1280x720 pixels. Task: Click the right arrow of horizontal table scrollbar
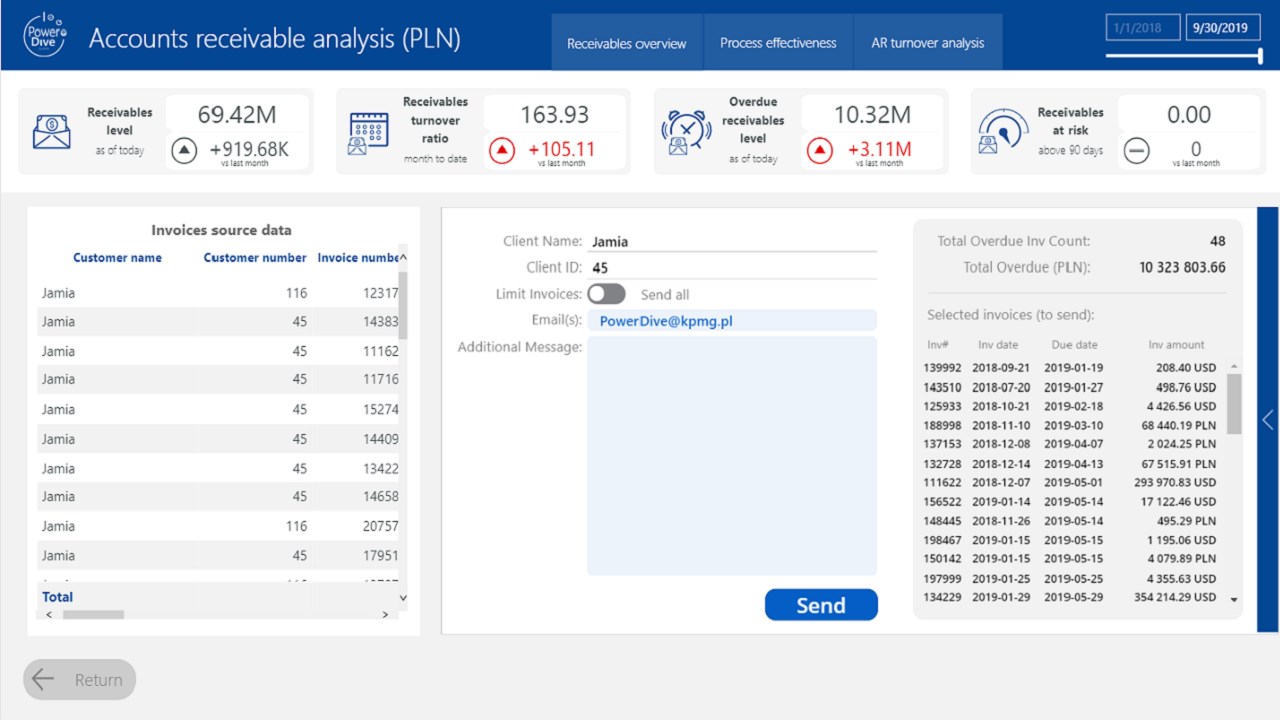click(x=385, y=615)
